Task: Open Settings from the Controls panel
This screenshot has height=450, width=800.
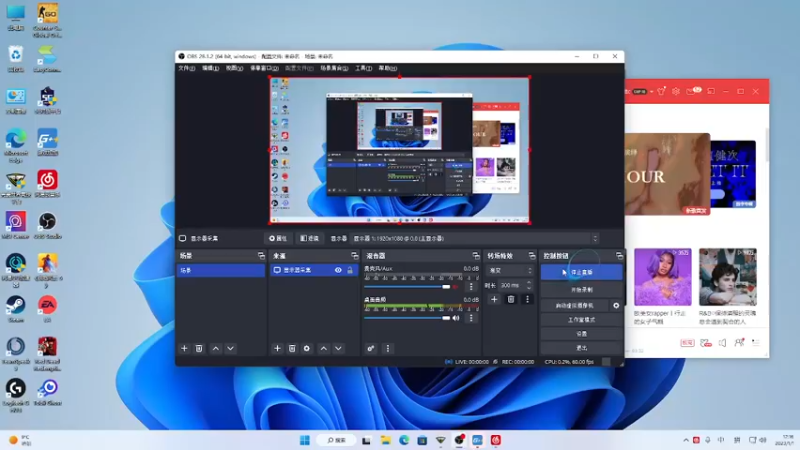Action: tap(581, 334)
